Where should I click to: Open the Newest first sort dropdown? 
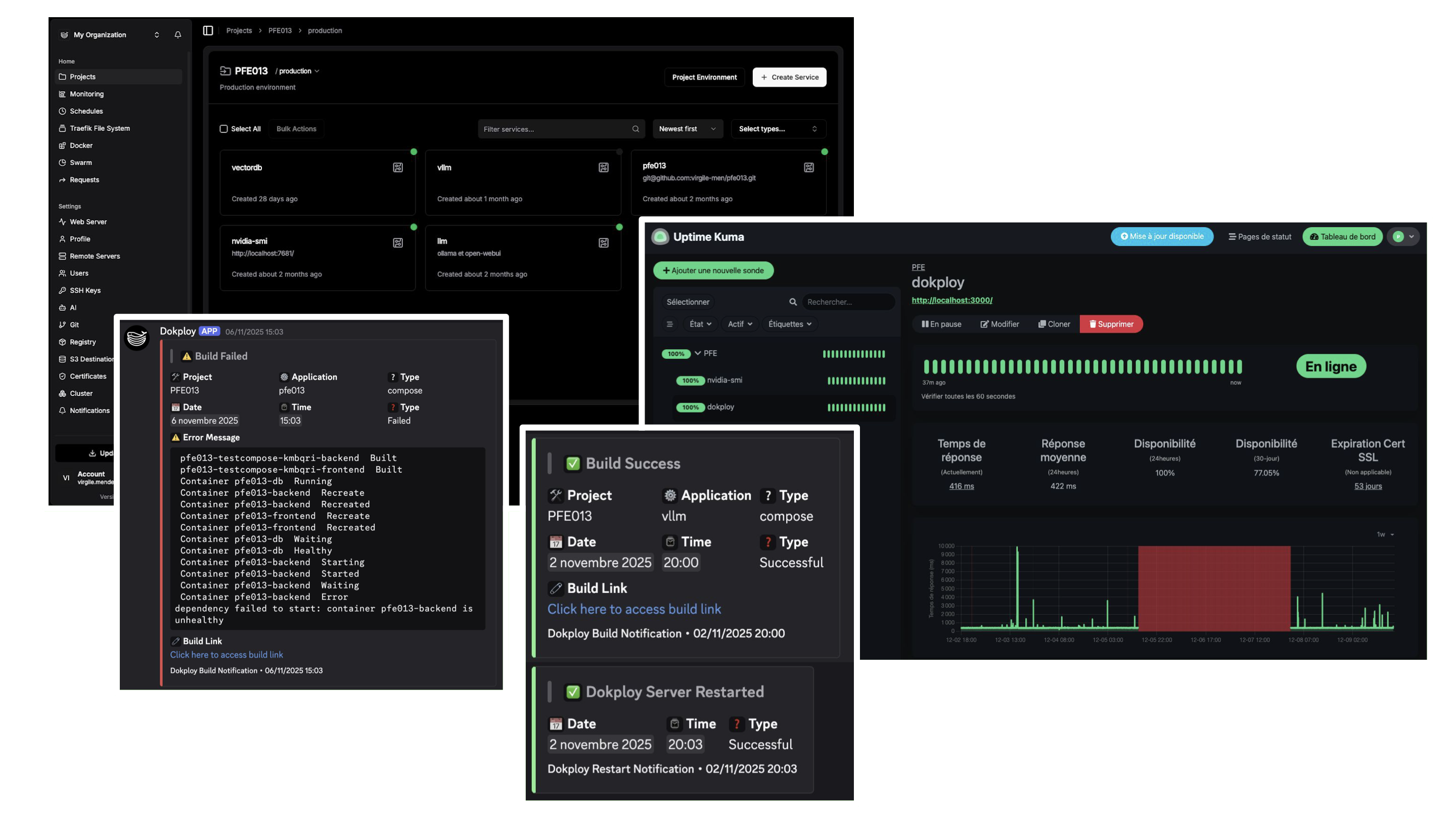(x=687, y=129)
